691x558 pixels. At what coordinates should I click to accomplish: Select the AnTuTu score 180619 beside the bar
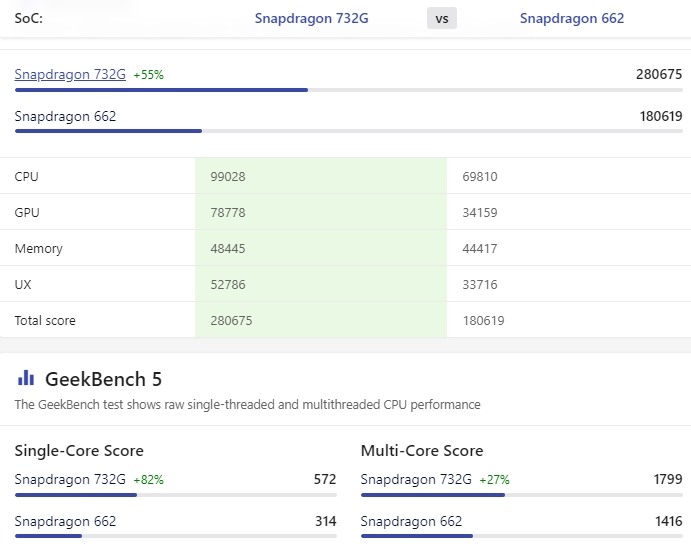coord(661,116)
